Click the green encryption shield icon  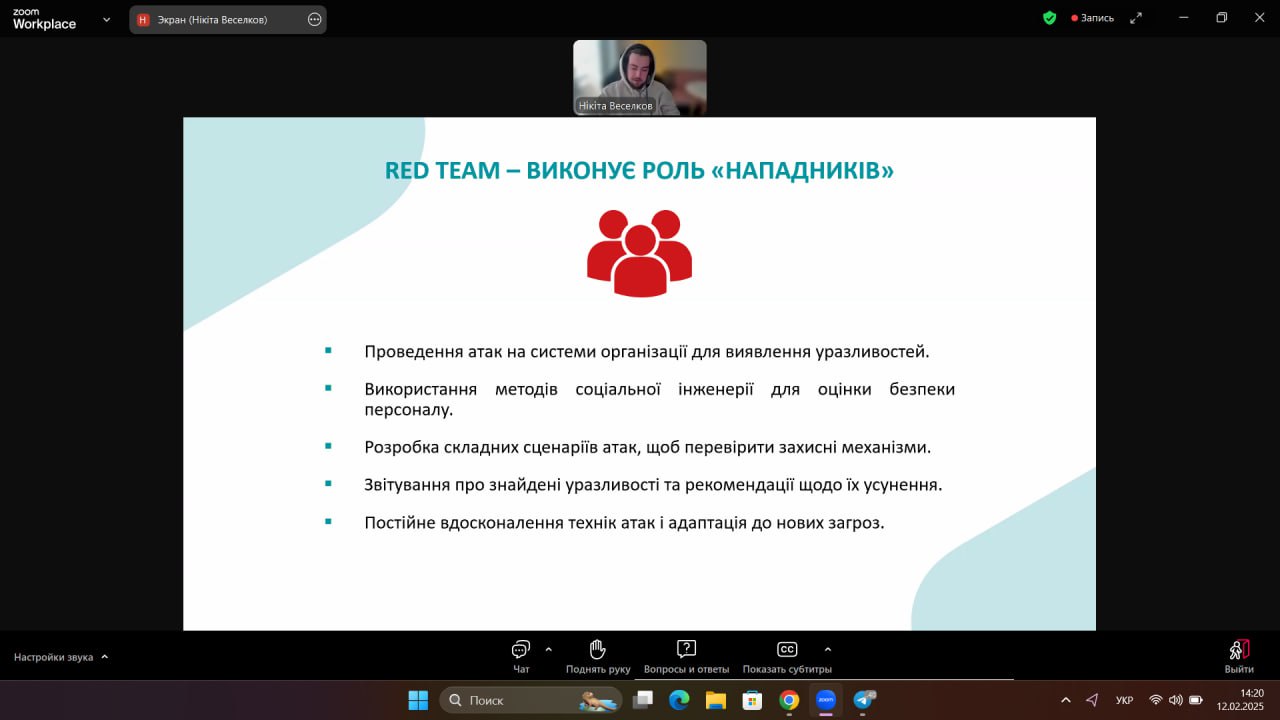1049,18
